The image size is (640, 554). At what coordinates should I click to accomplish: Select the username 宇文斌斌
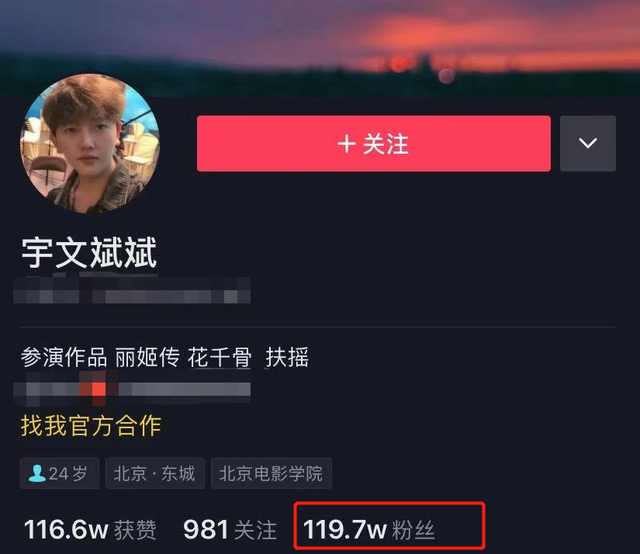click(89, 253)
